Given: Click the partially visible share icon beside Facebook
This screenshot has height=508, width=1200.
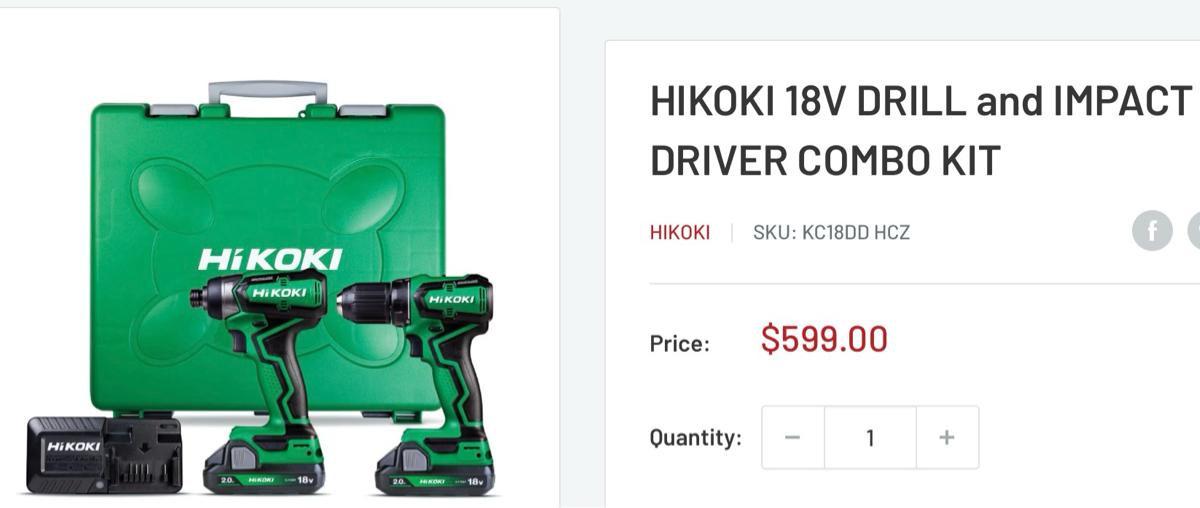Looking at the screenshot, I should click(x=1193, y=231).
